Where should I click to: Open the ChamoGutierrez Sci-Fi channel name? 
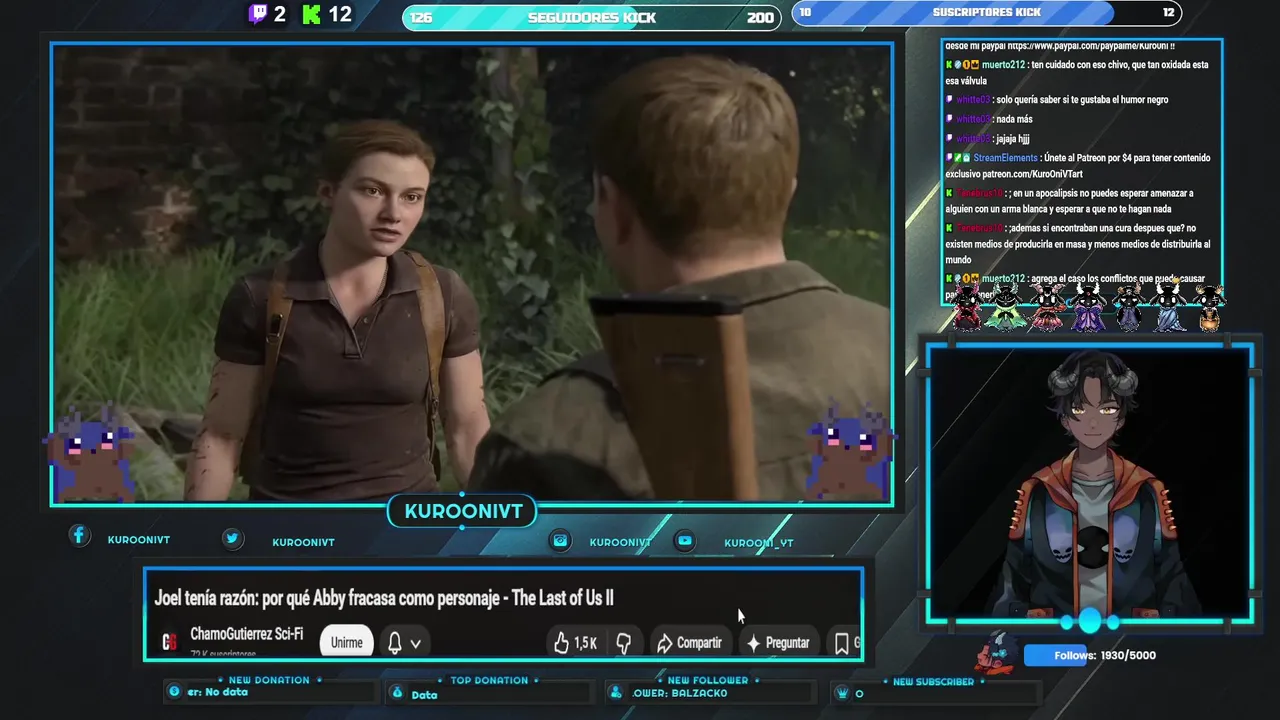coord(246,634)
